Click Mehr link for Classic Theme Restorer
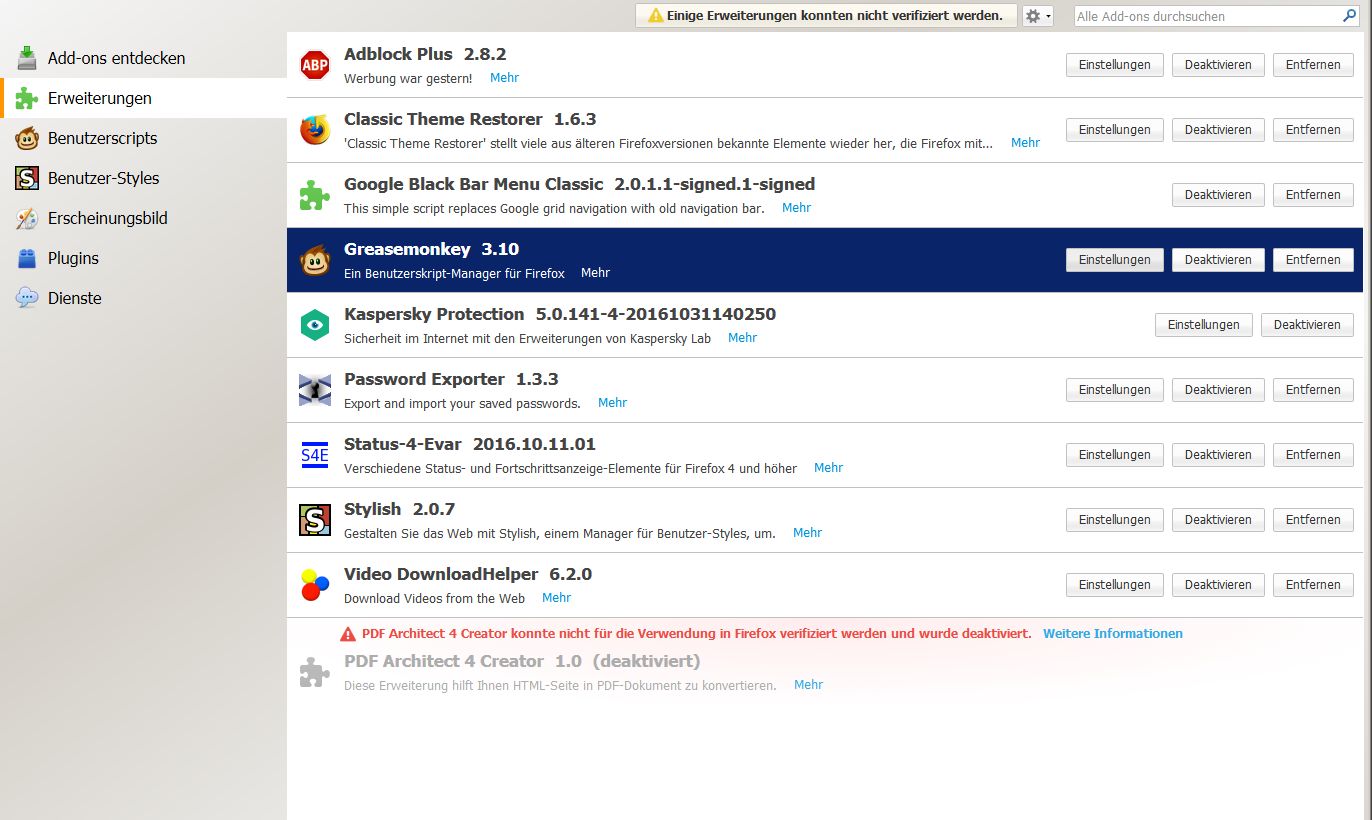 tap(1025, 143)
